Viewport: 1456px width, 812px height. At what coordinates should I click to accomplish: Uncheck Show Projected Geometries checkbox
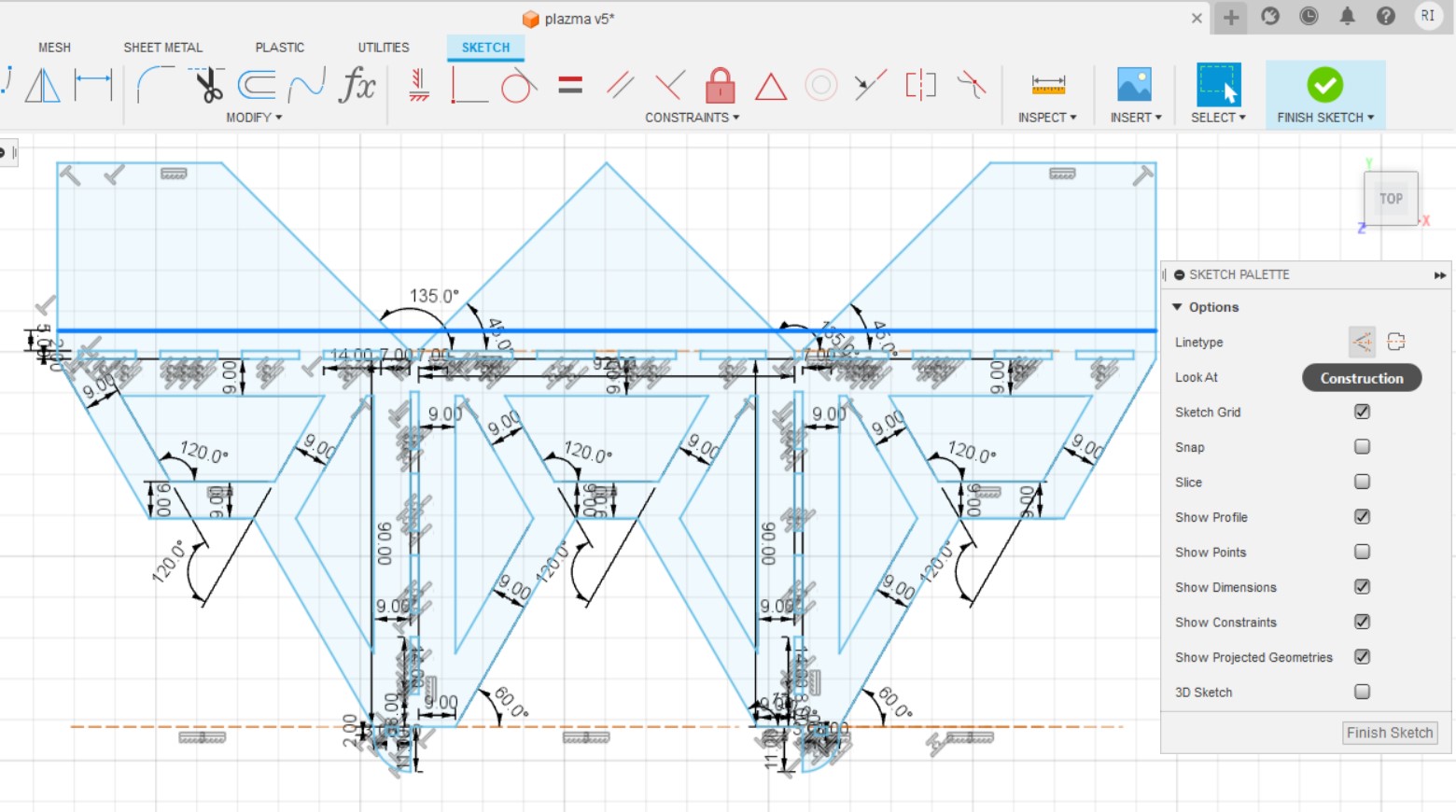(x=1362, y=656)
